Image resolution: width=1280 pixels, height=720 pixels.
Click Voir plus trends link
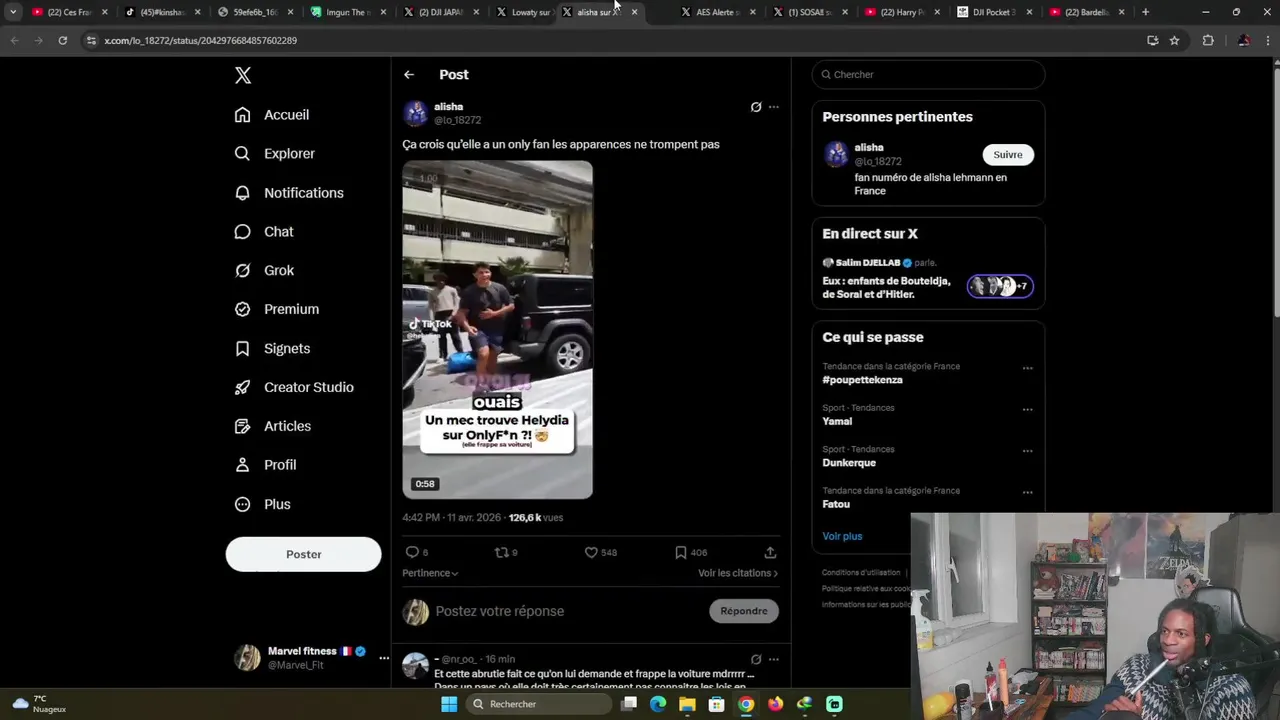[x=842, y=537]
